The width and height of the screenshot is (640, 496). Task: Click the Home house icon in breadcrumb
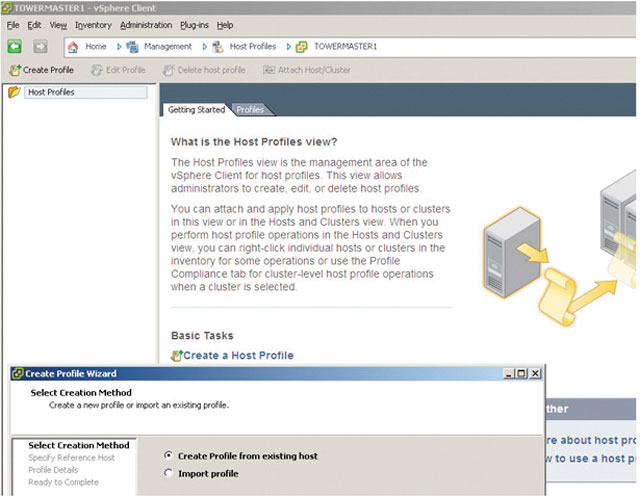73,47
